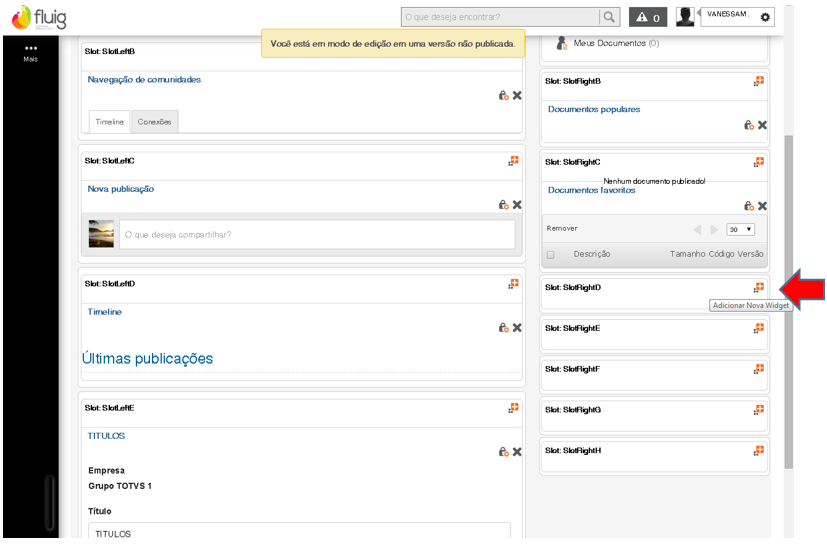Add new widget to SlotLeftC
This screenshot has width=827, height=552.
[x=513, y=160]
